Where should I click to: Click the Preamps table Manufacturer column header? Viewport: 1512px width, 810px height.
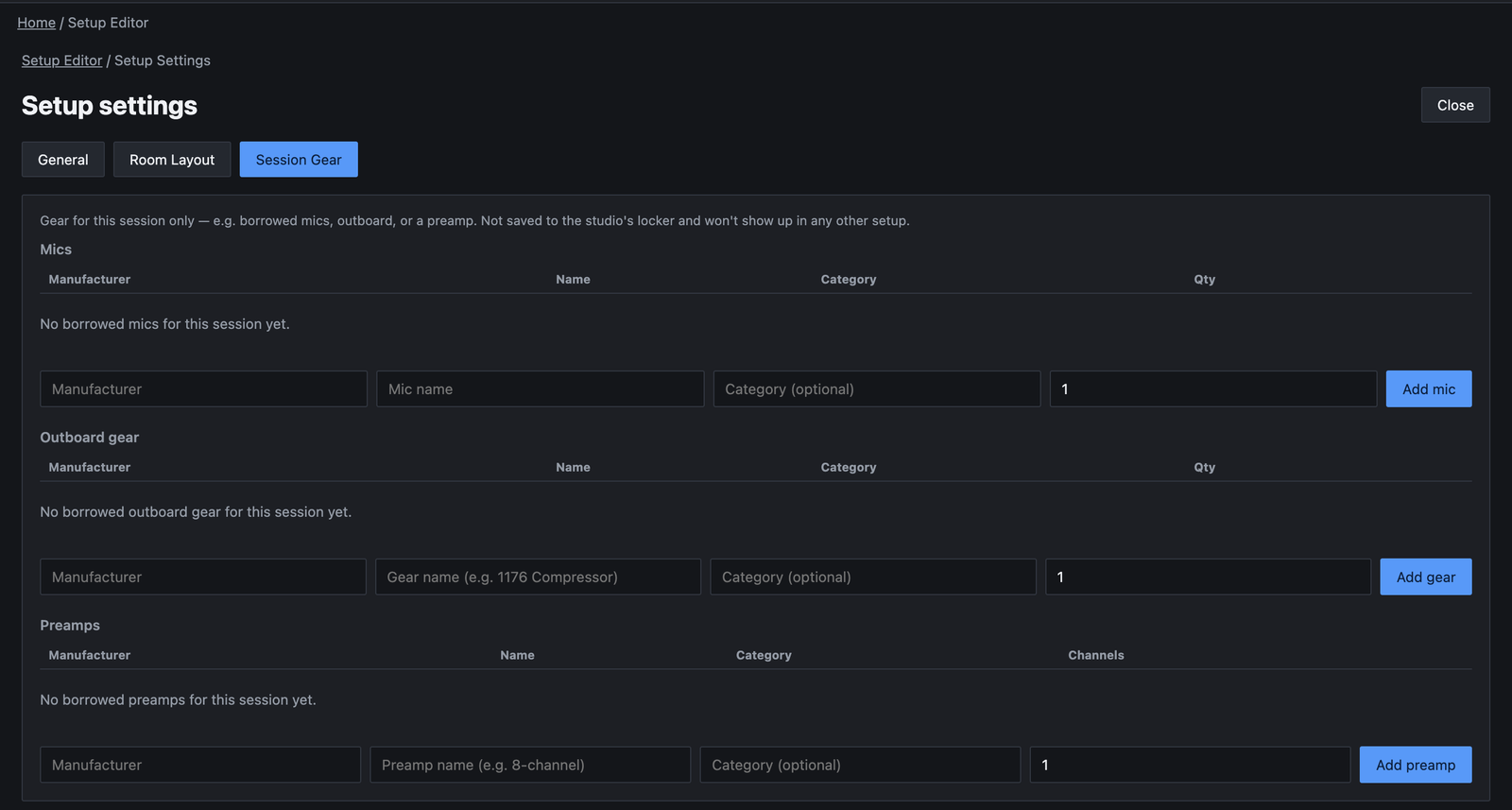(x=90, y=656)
